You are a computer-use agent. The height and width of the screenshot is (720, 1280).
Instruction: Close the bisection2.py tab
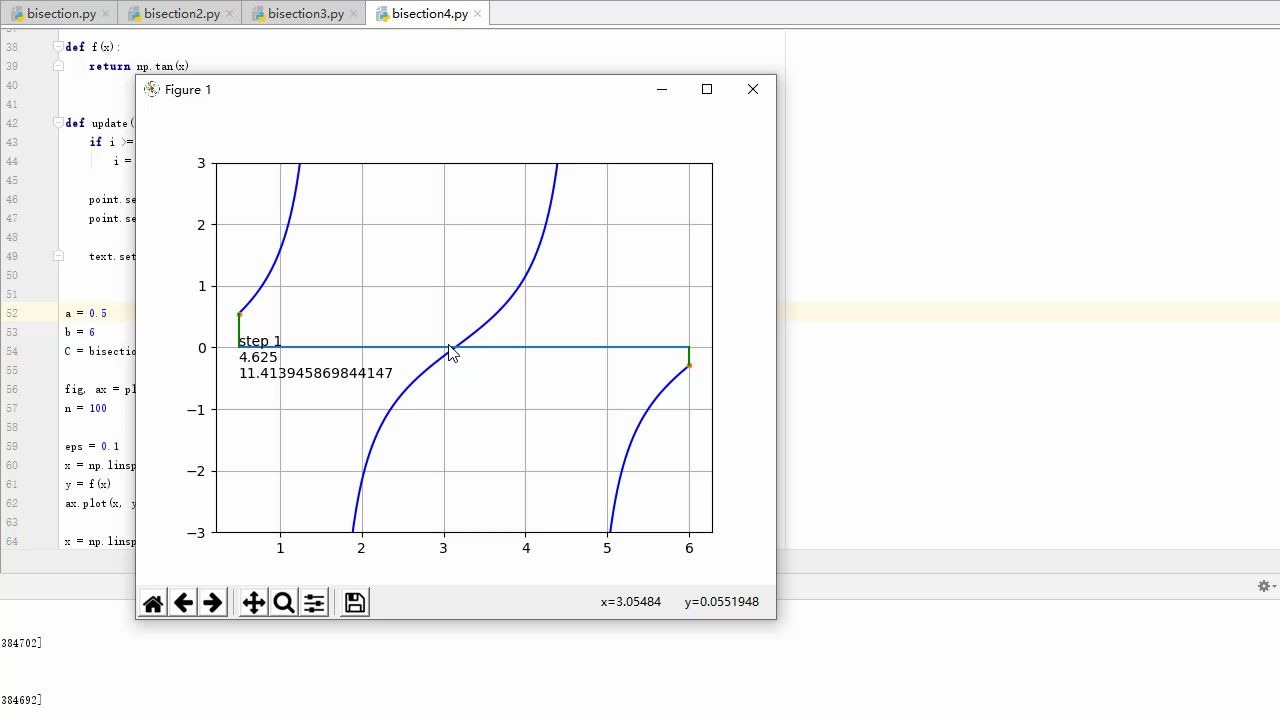(x=230, y=14)
